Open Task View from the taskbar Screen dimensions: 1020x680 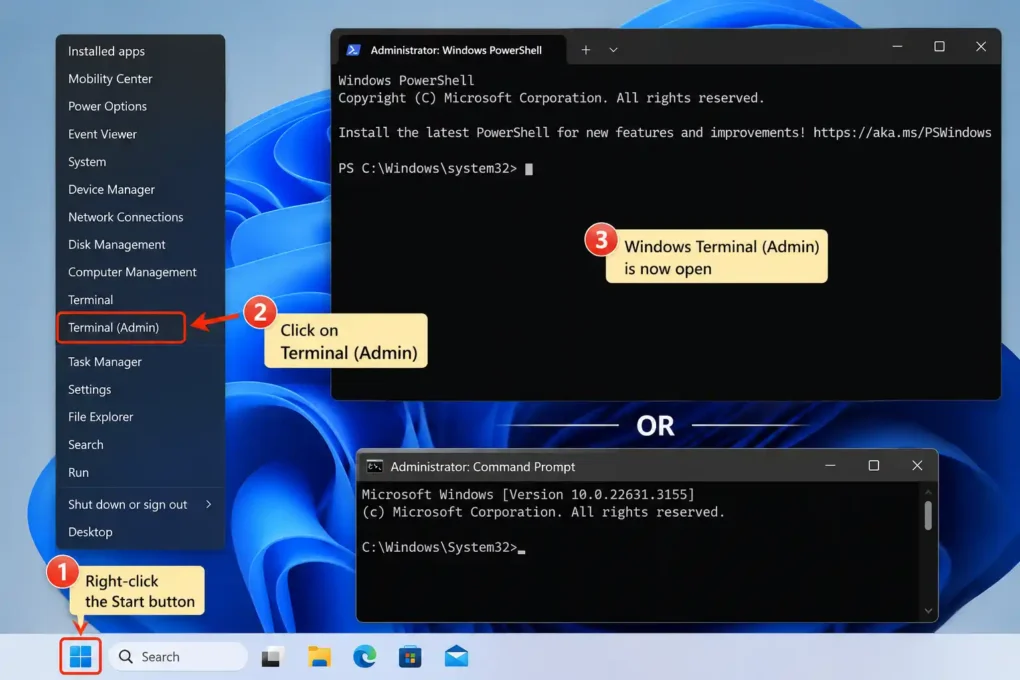tap(271, 657)
